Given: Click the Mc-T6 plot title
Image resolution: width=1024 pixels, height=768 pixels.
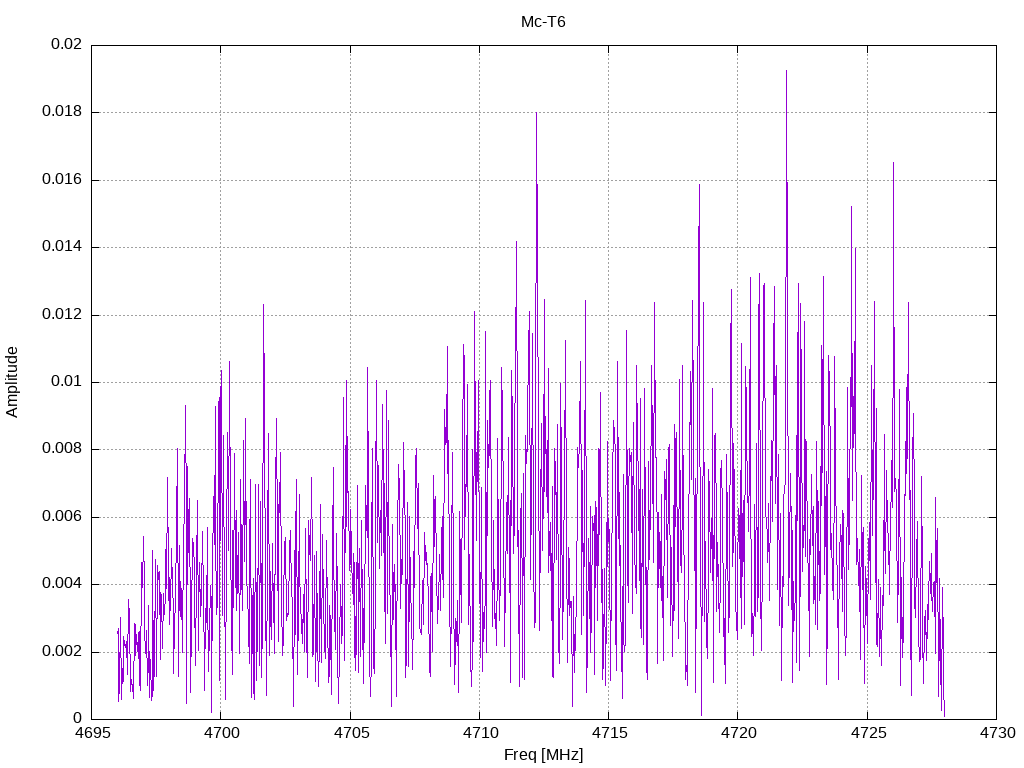Looking at the screenshot, I should click(x=543, y=22).
